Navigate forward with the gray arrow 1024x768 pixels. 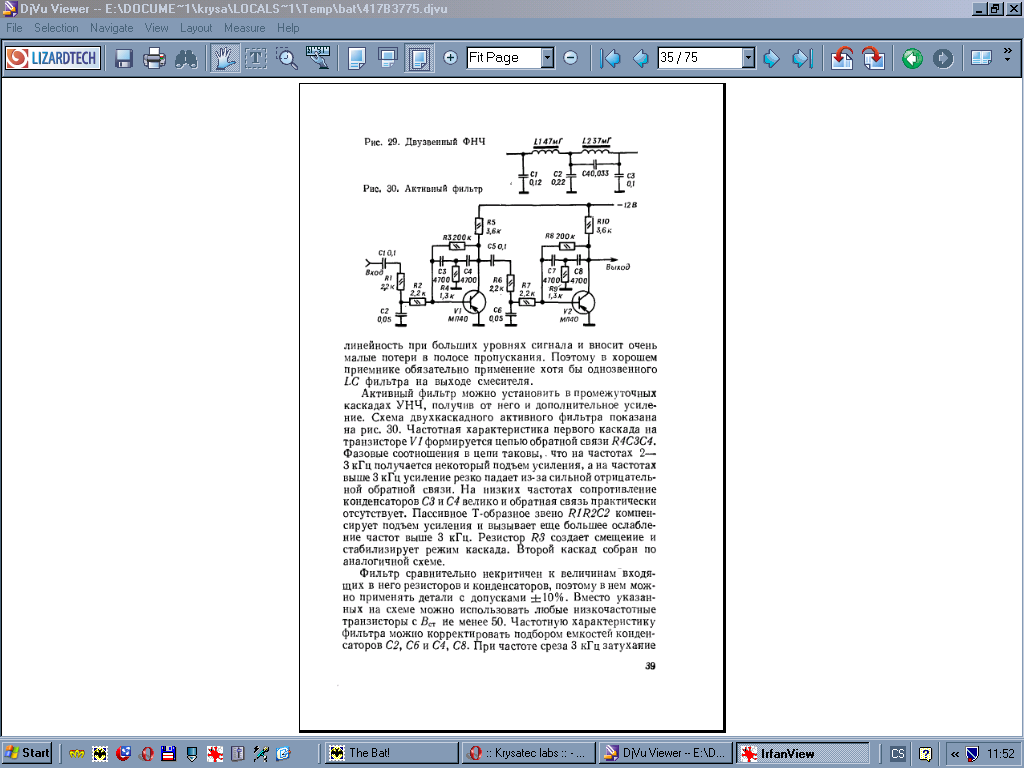tap(942, 58)
